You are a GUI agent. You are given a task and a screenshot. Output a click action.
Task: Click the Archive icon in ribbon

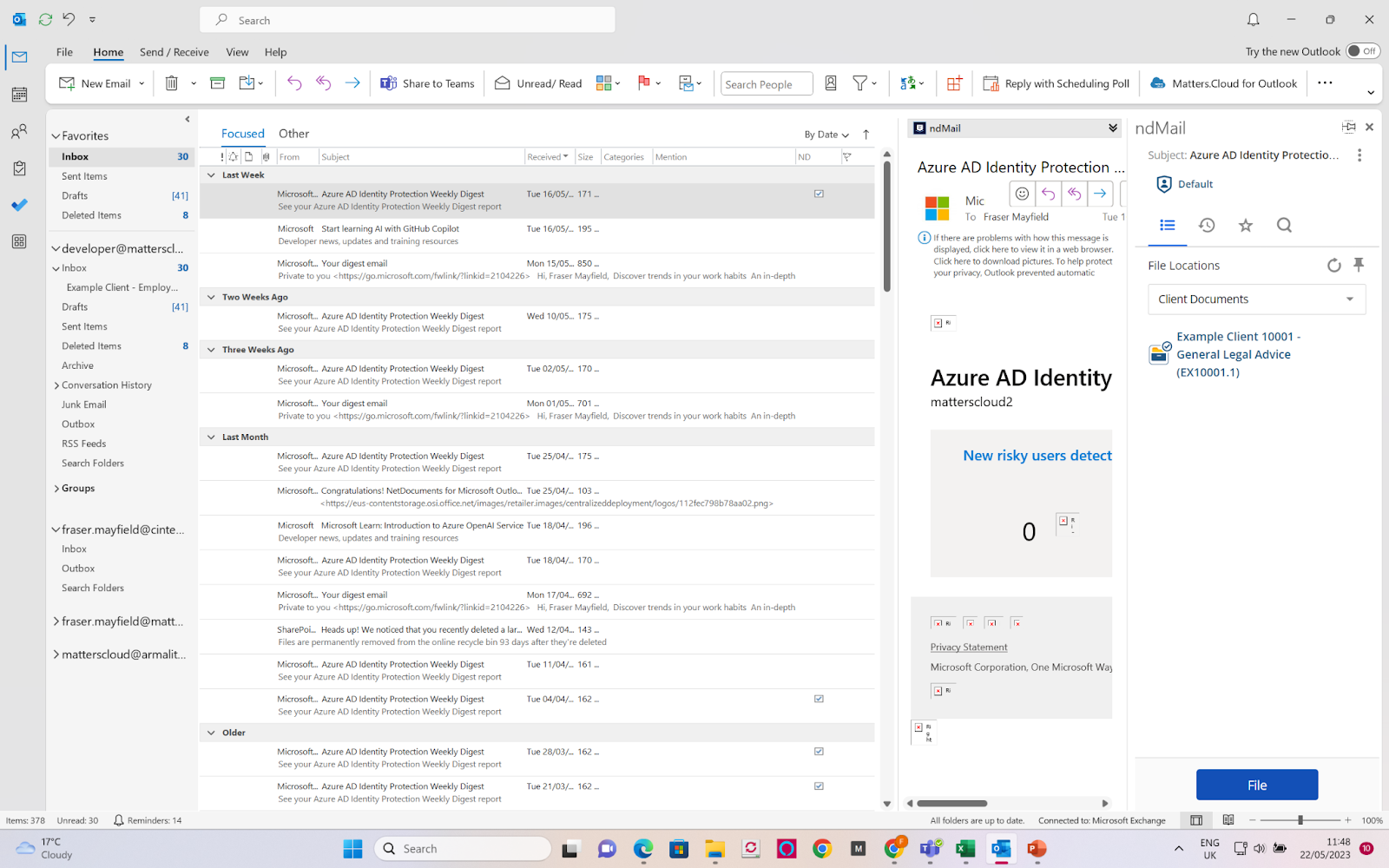[218, 83]
